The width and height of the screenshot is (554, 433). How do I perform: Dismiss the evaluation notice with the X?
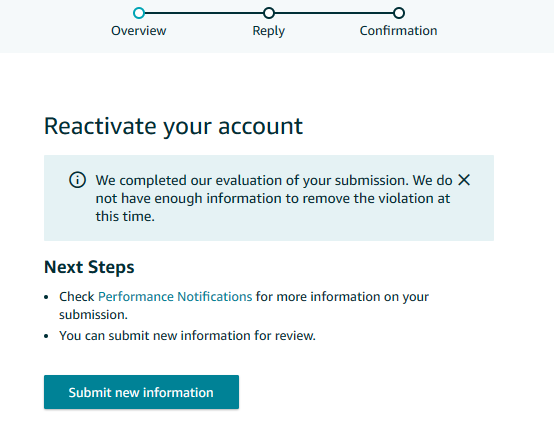tap(464, 180)
